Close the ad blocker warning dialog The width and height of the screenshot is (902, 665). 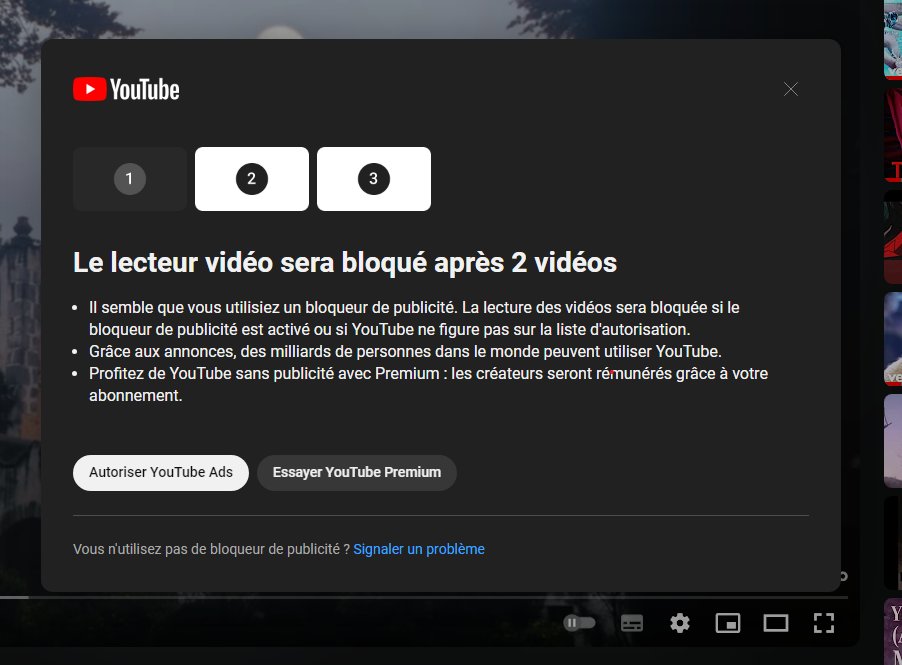790,89
